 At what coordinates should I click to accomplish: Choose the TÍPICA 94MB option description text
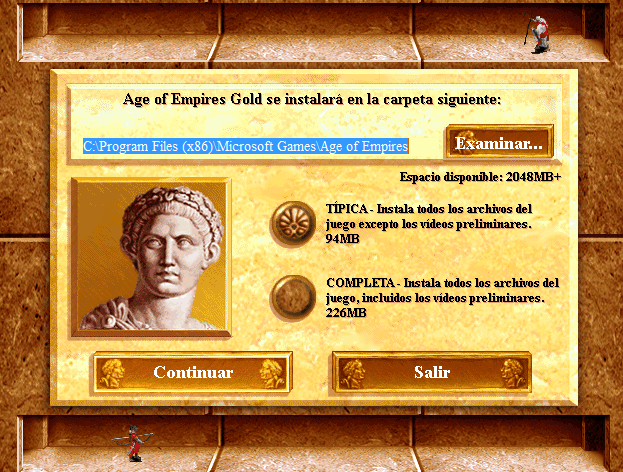429,224
